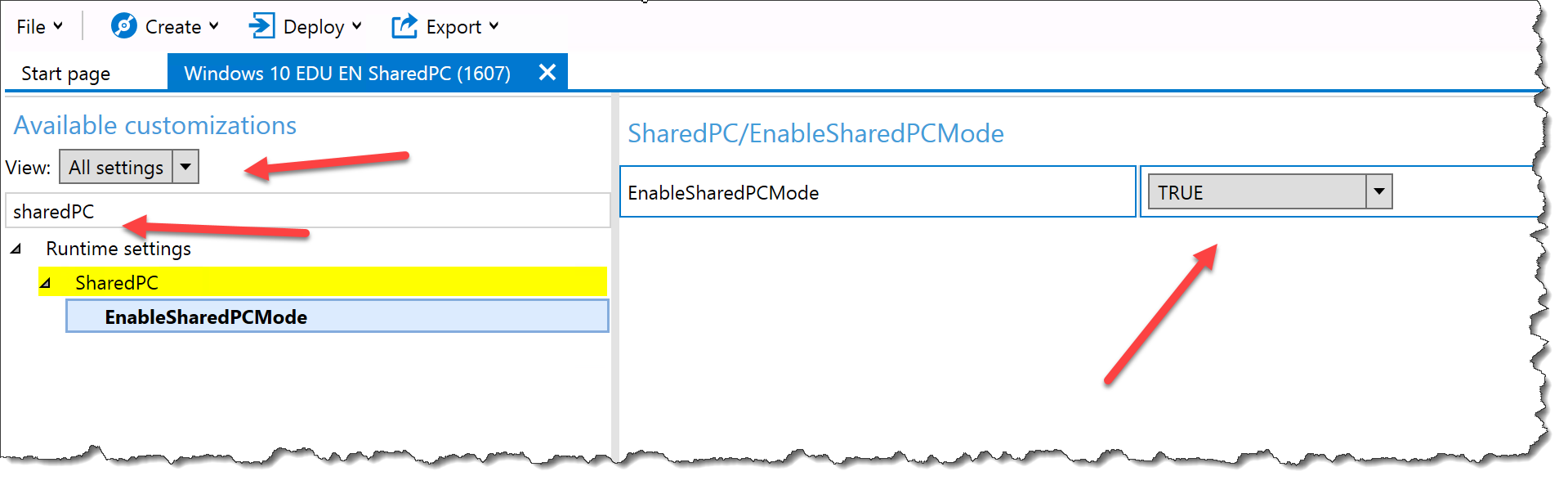Select EnableSharedPCMode in the settings tree
The width and height of the screenshot is (1568, 485).
206,317
